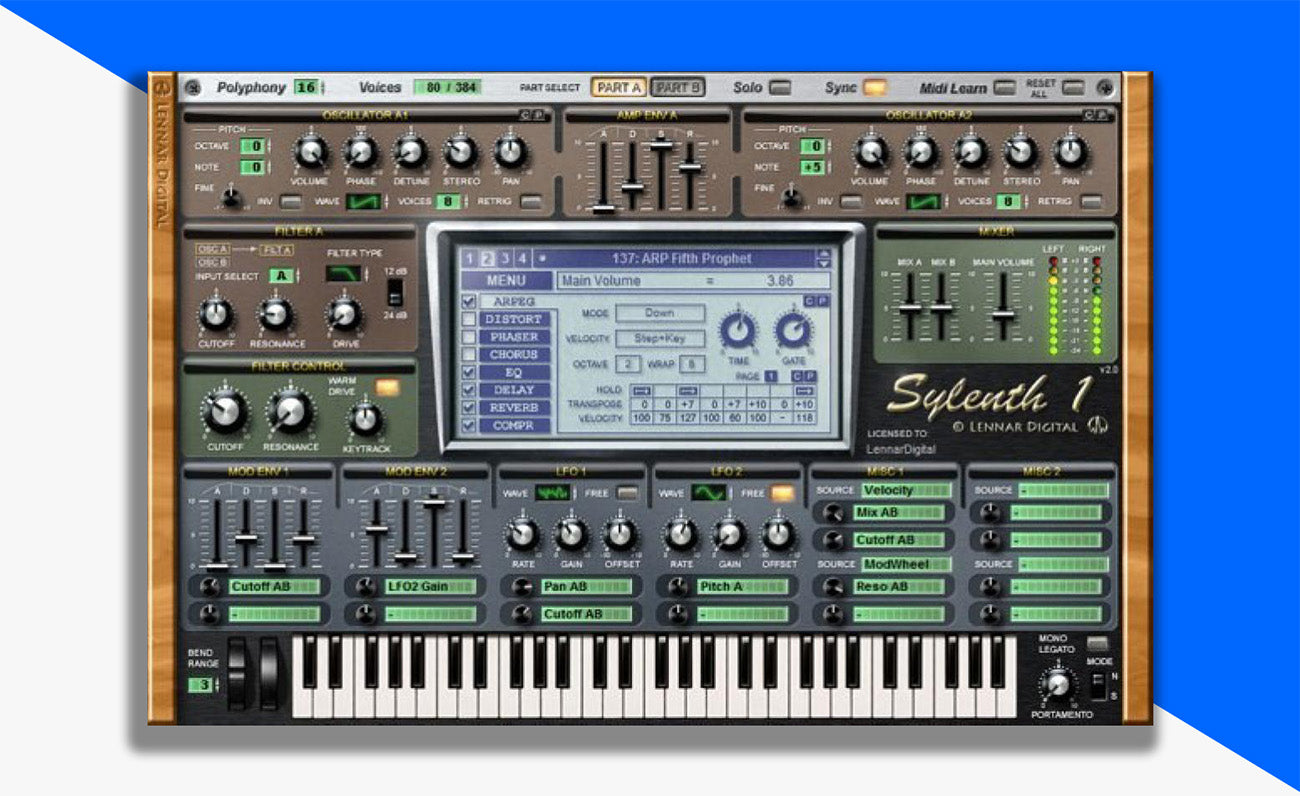Viewport: 1300px width, 796px height.
Task: Click the Oscillator A2 Pan knob
Action: (1070, 152)
